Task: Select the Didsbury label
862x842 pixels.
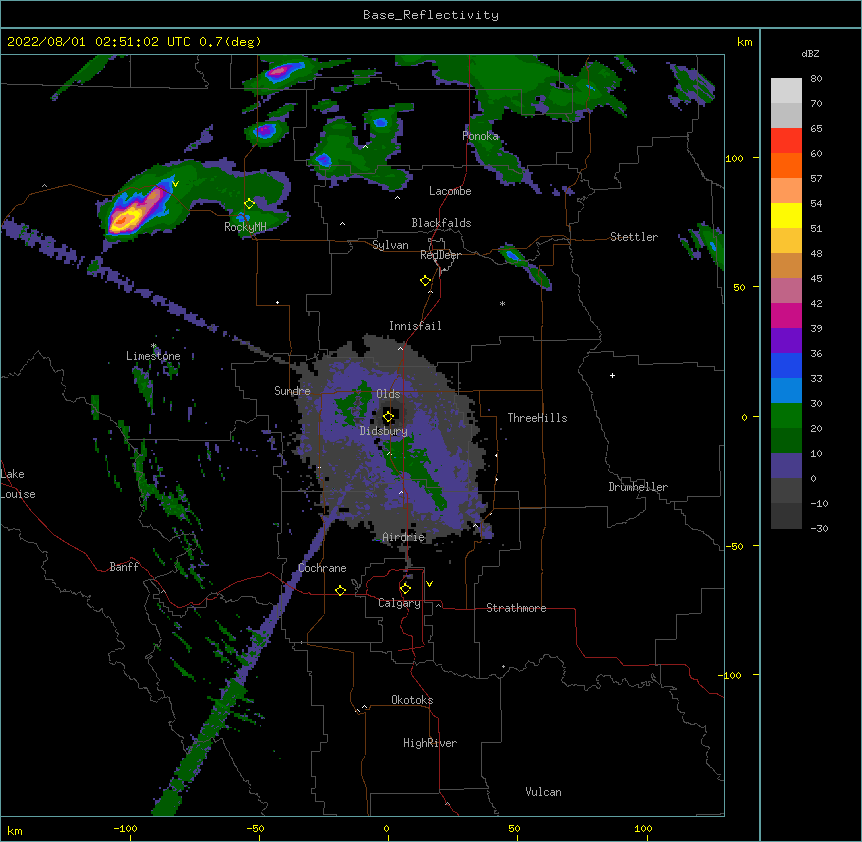Action: pos(384,431)
